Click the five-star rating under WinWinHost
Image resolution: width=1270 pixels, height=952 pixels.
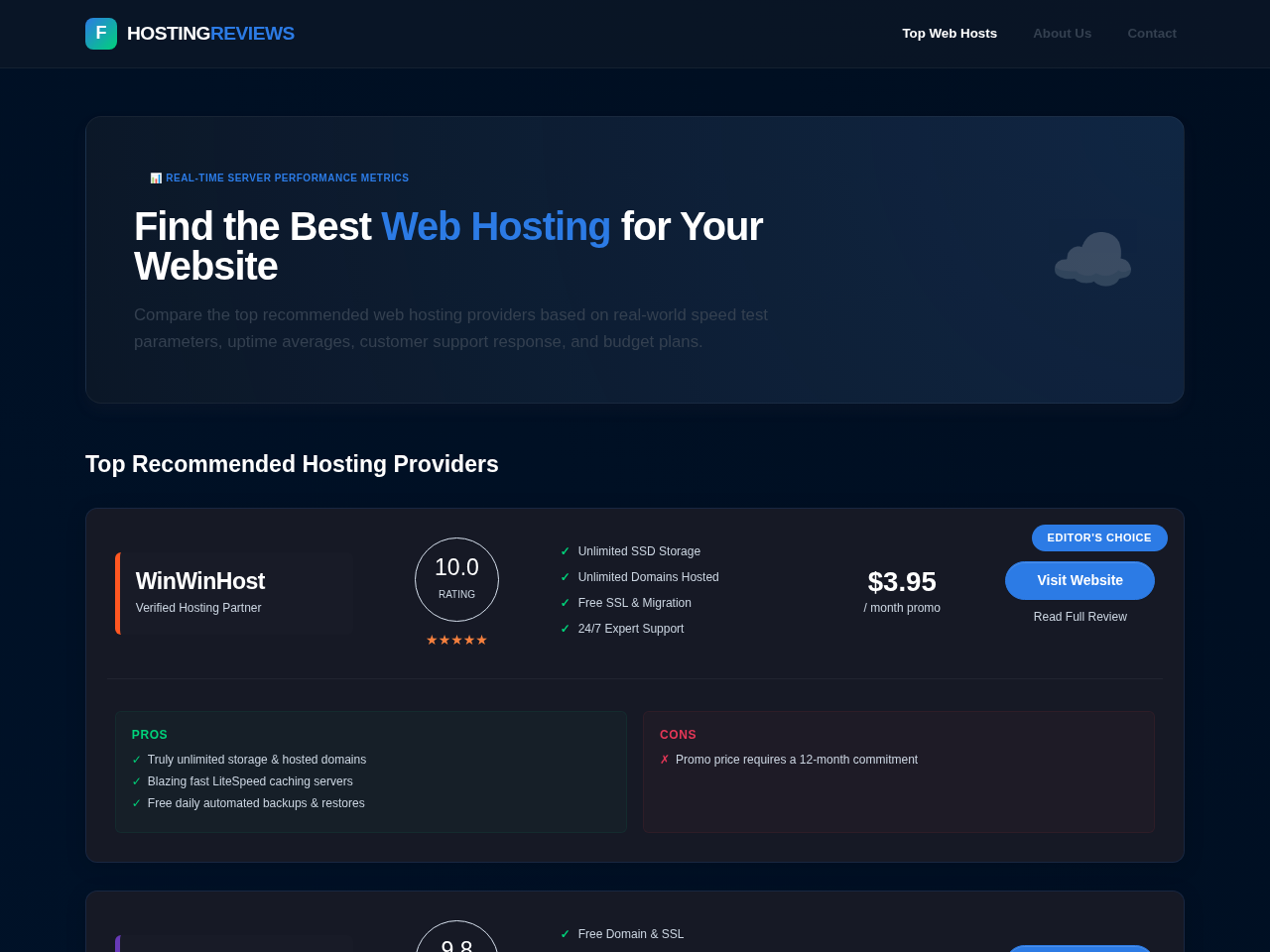click(456, 641)
